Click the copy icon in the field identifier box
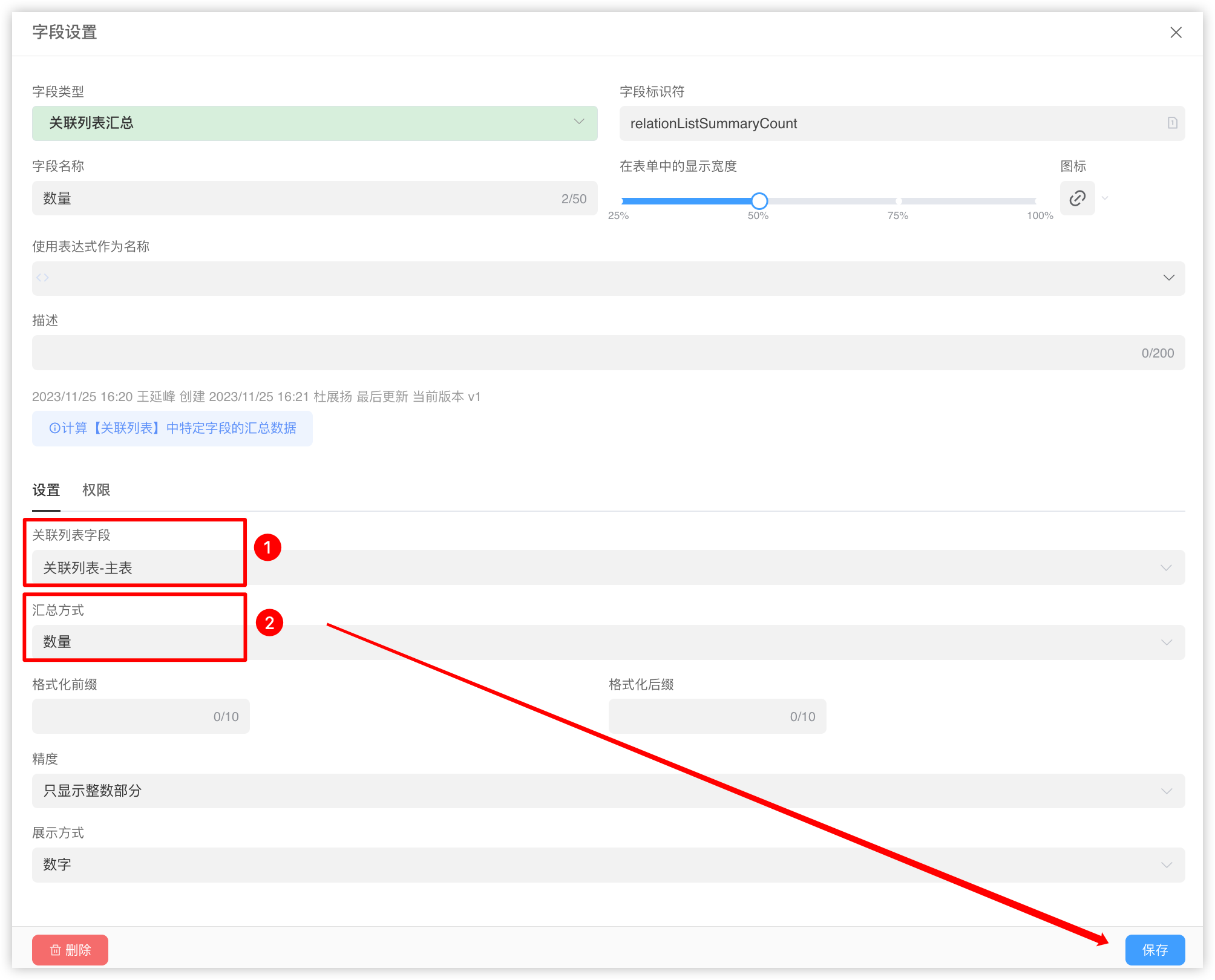 [1172, 123]
